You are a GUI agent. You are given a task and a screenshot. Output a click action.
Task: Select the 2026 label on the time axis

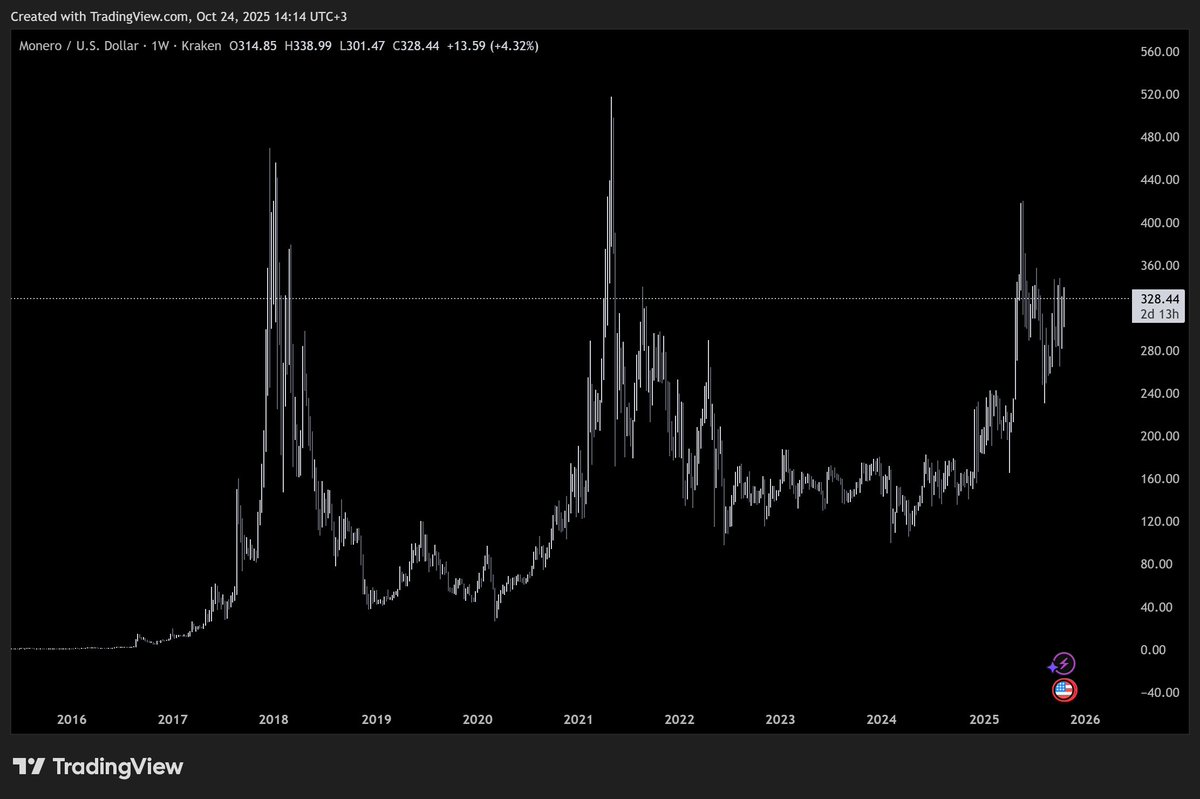[1085, 719]
